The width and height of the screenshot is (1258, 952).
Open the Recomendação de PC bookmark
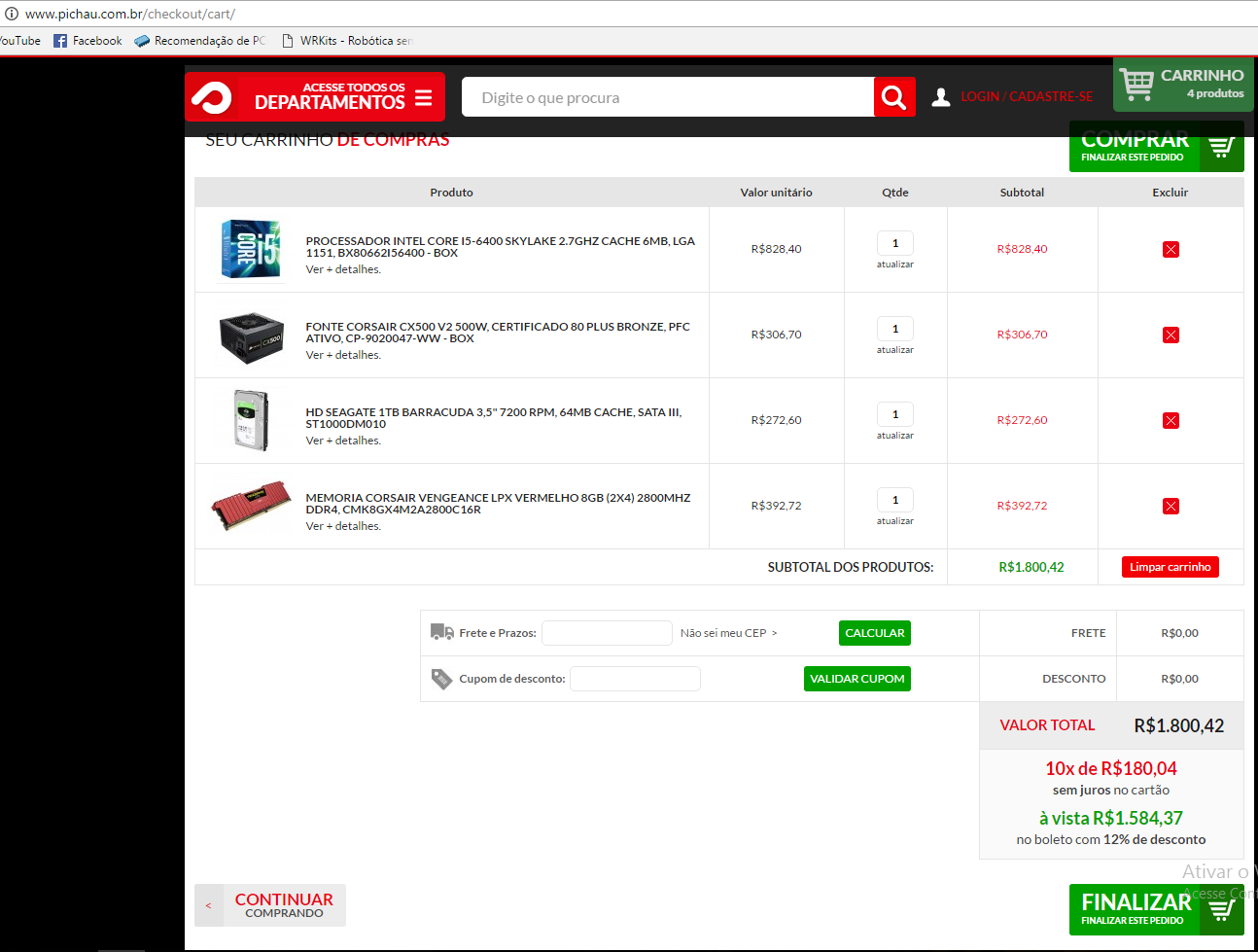200,41
